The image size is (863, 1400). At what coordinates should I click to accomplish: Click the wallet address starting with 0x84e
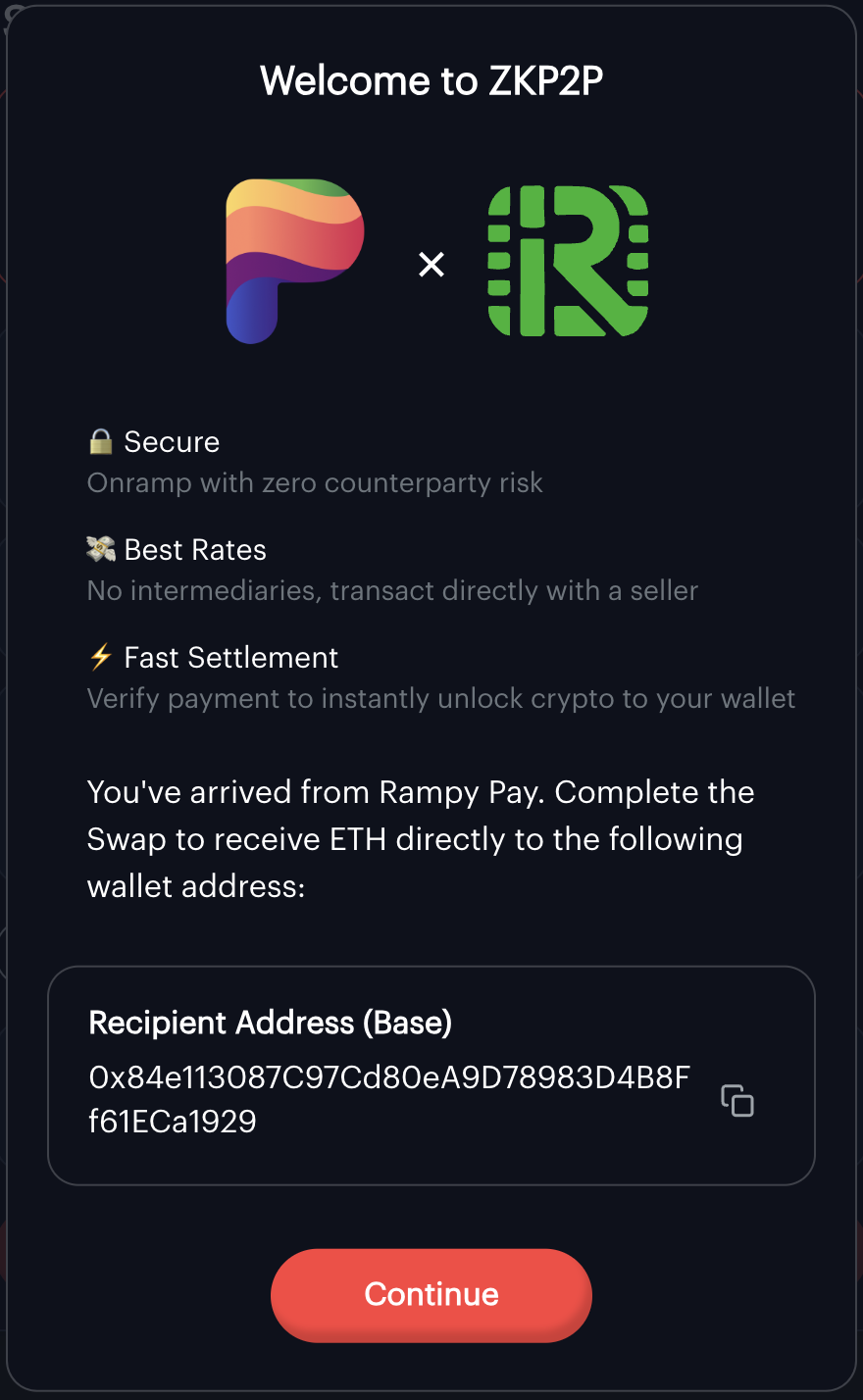389,1076
